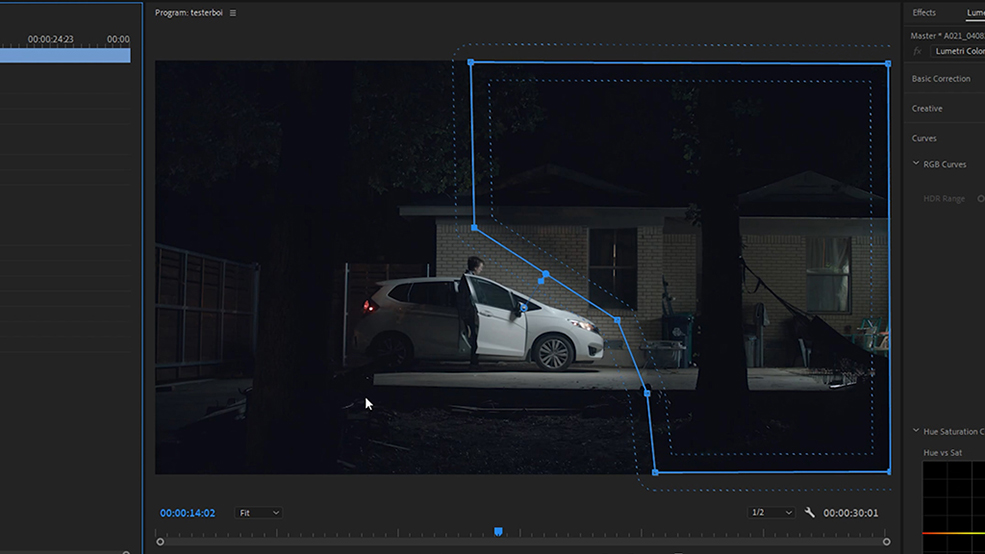Viewport: 985px width, 554px height.
Task: Open the 1/2 playback resolution dropdown
Action: [x=771, y=513]
